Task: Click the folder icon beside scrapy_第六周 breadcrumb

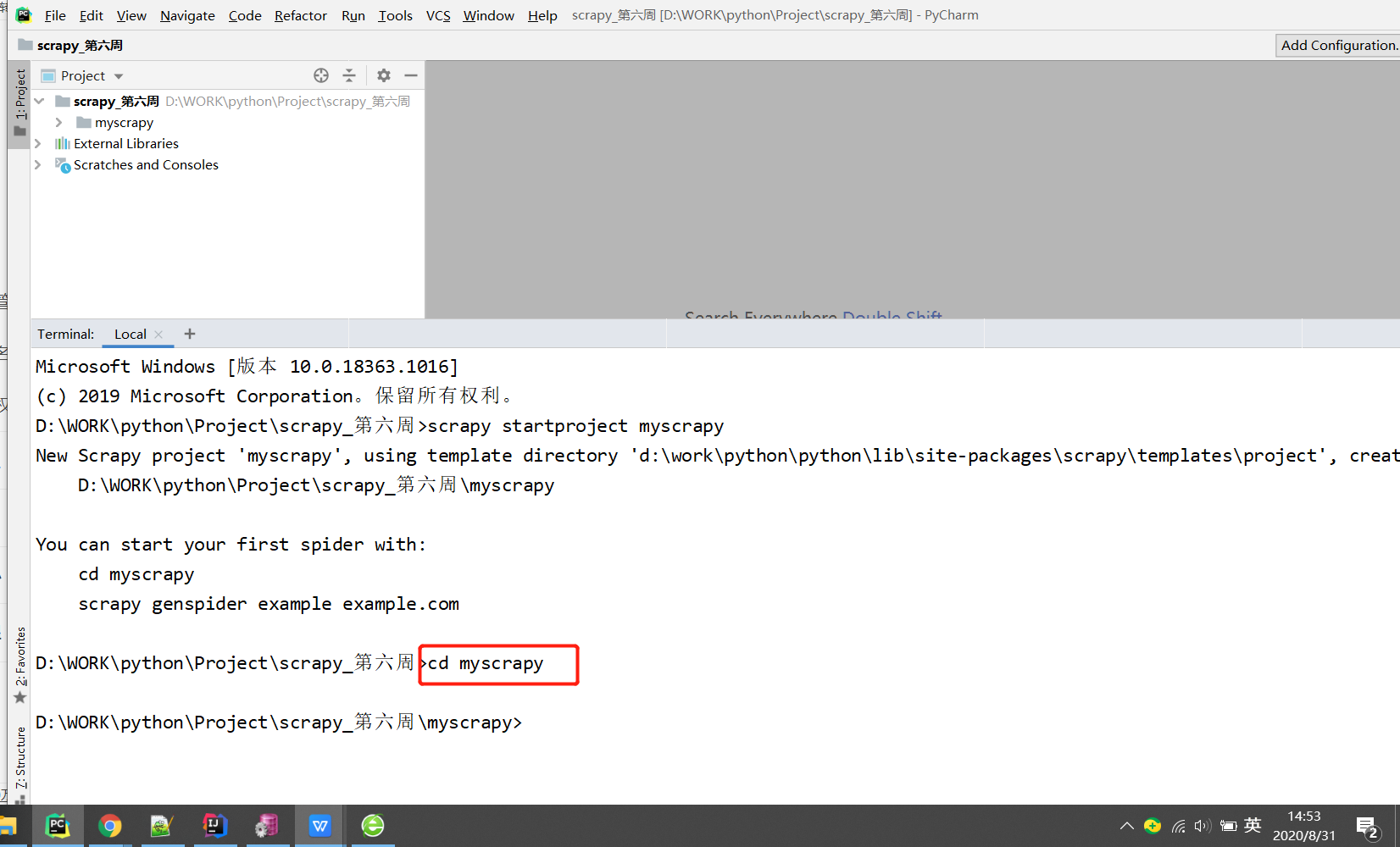Action: coord(29,45)
